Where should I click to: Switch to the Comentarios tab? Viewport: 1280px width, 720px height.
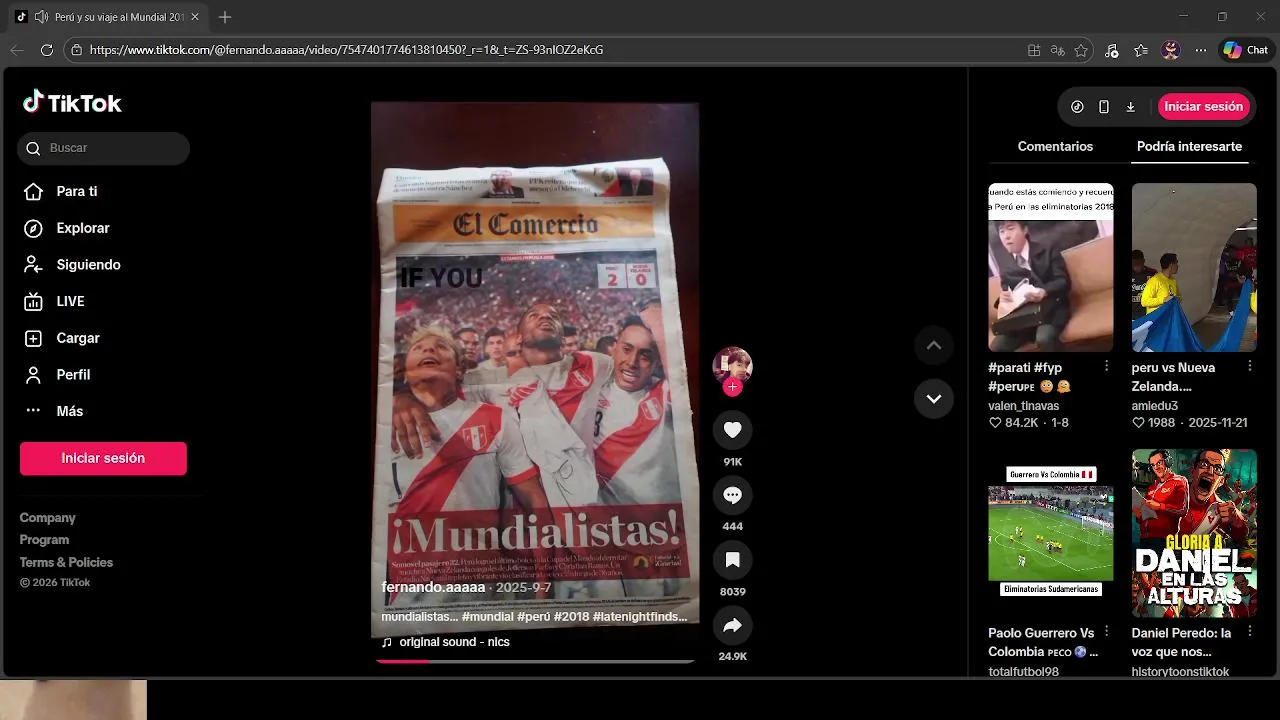point(1055,146)
